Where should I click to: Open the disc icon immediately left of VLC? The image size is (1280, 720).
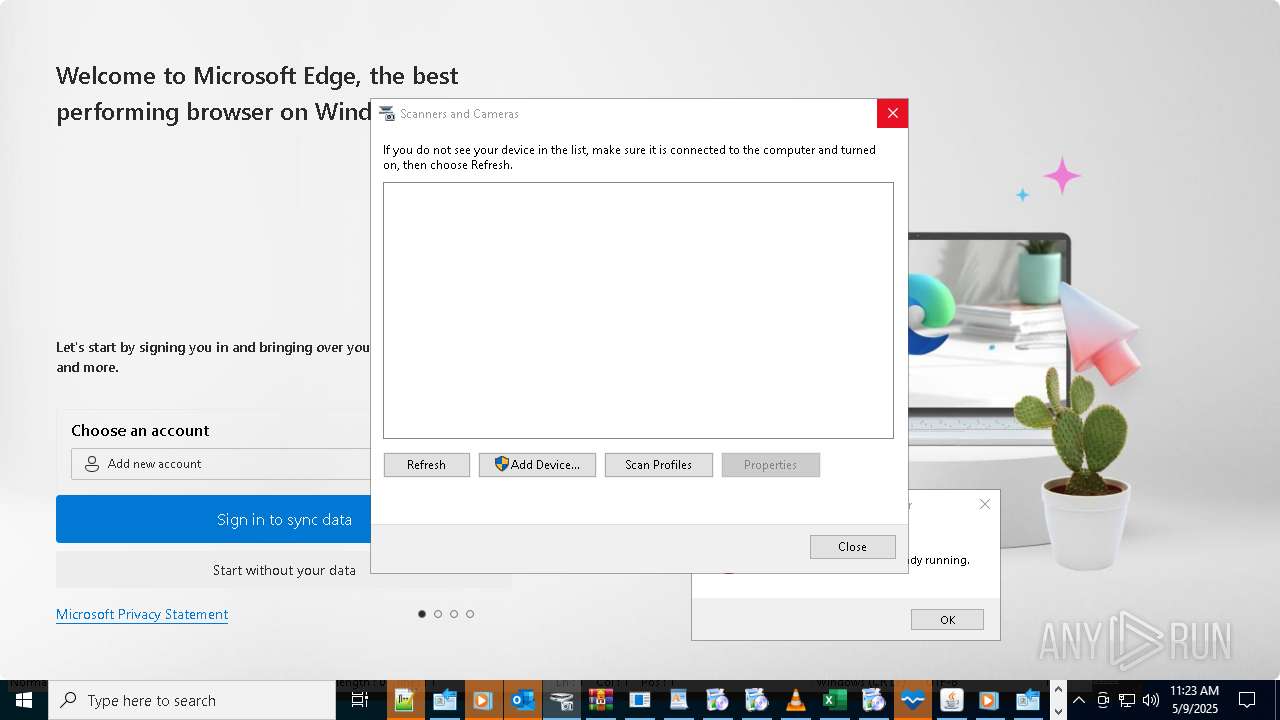[757, 700]
